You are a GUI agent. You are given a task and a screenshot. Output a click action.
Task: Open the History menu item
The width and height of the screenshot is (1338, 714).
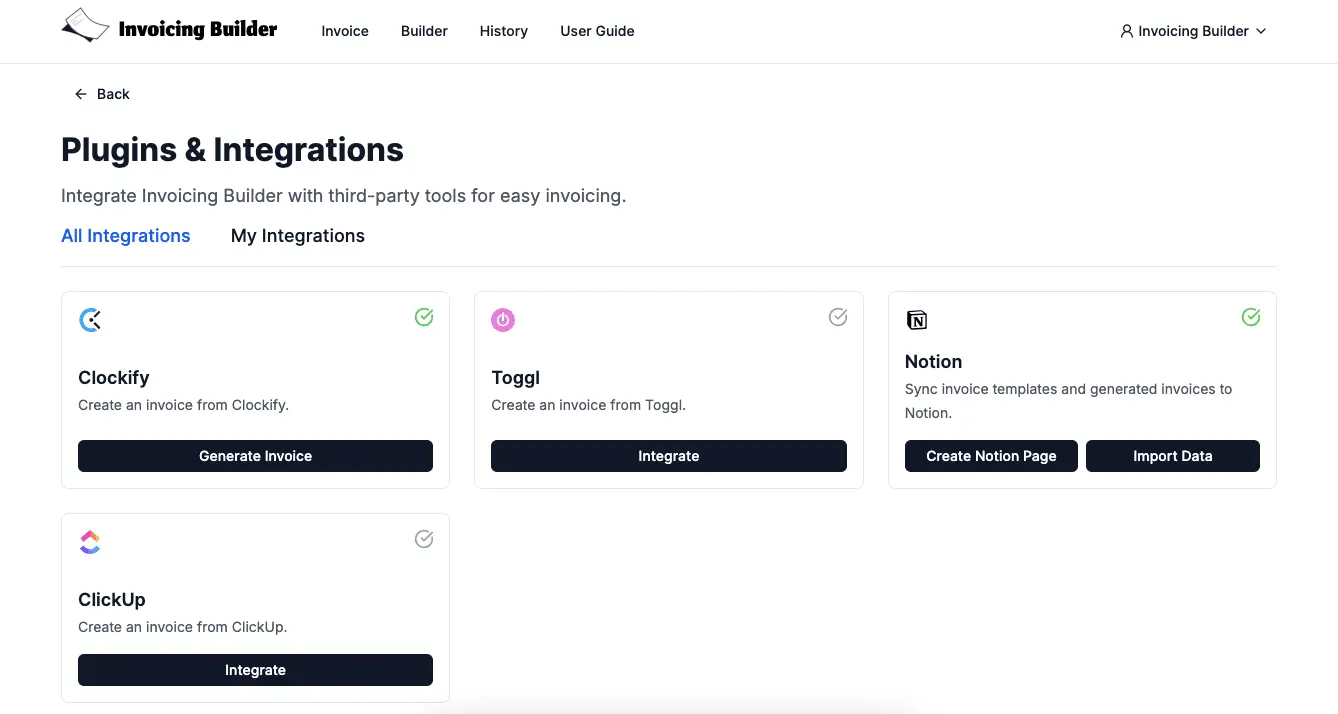(x=504, y=31)
